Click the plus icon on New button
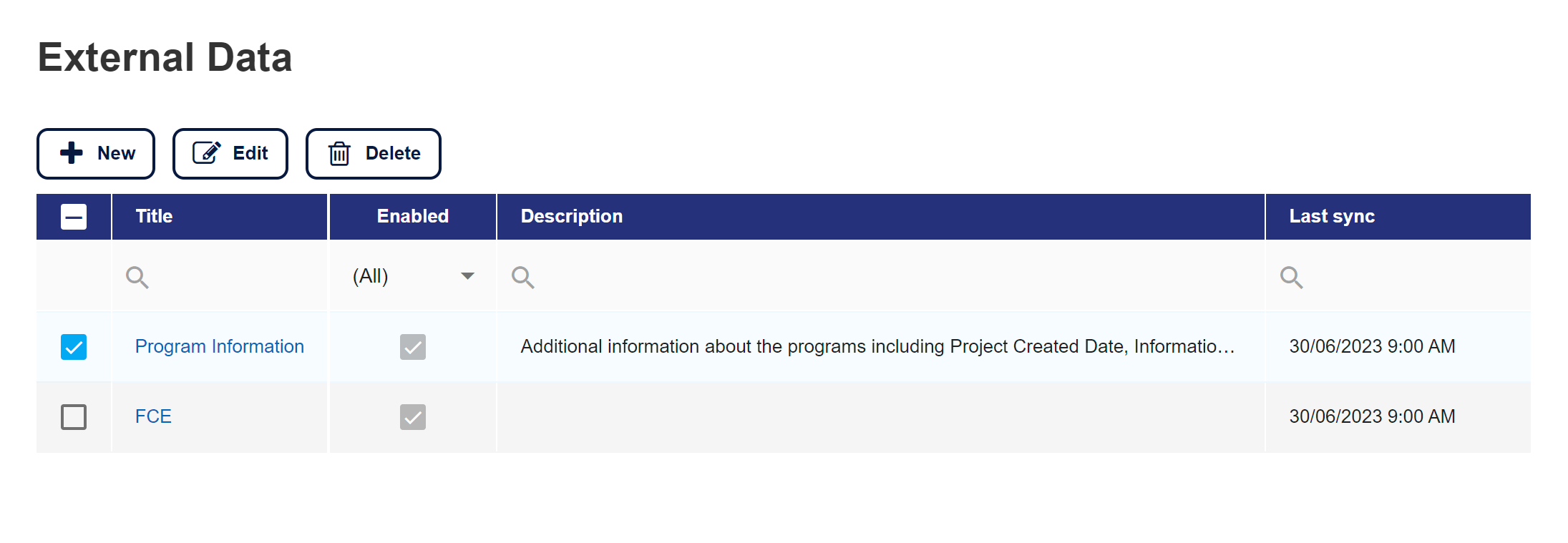The width and height of the screenshot is (1568, 543). [72, 153]
